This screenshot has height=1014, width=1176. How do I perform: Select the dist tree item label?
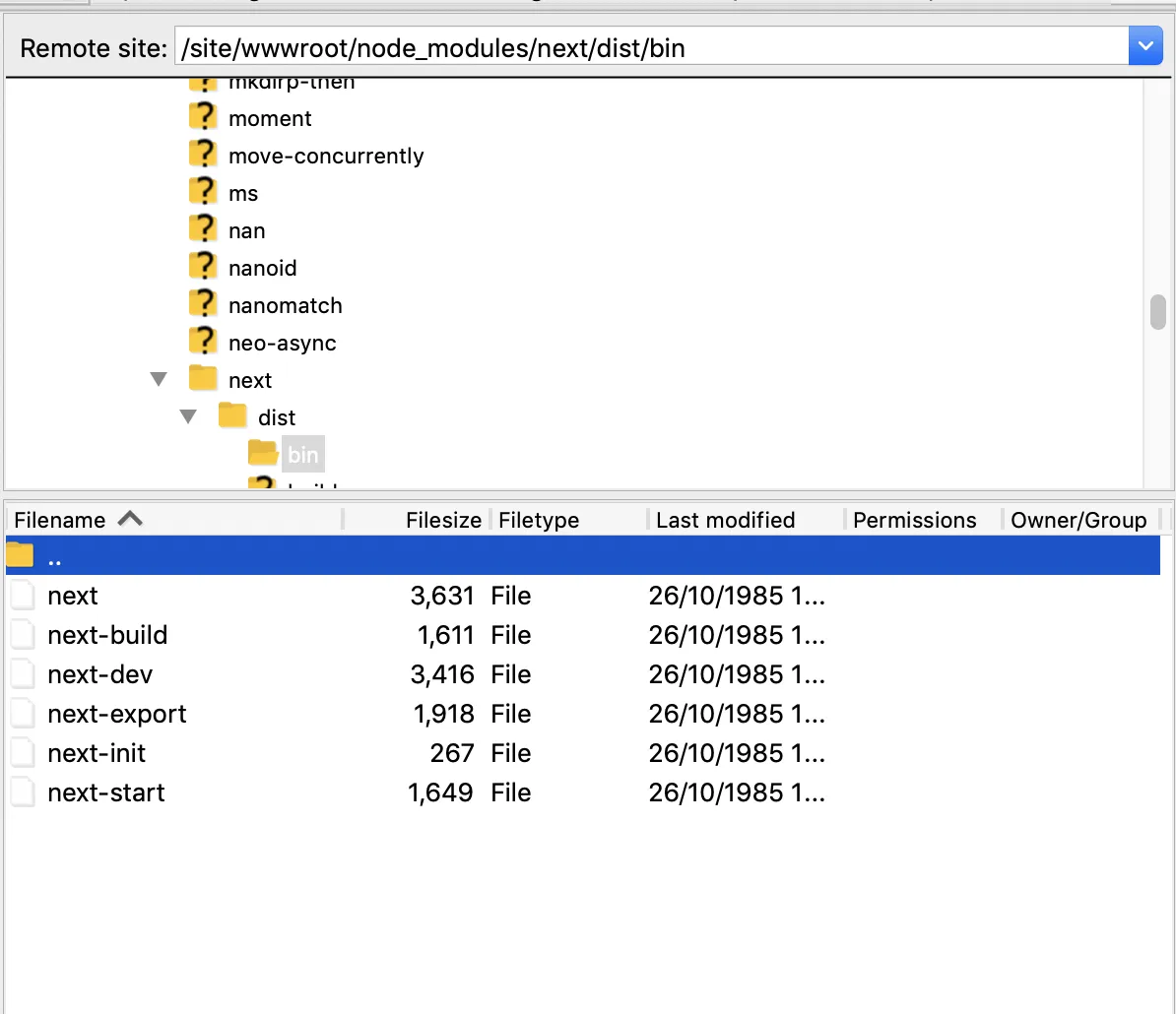(x=277, y=417)
